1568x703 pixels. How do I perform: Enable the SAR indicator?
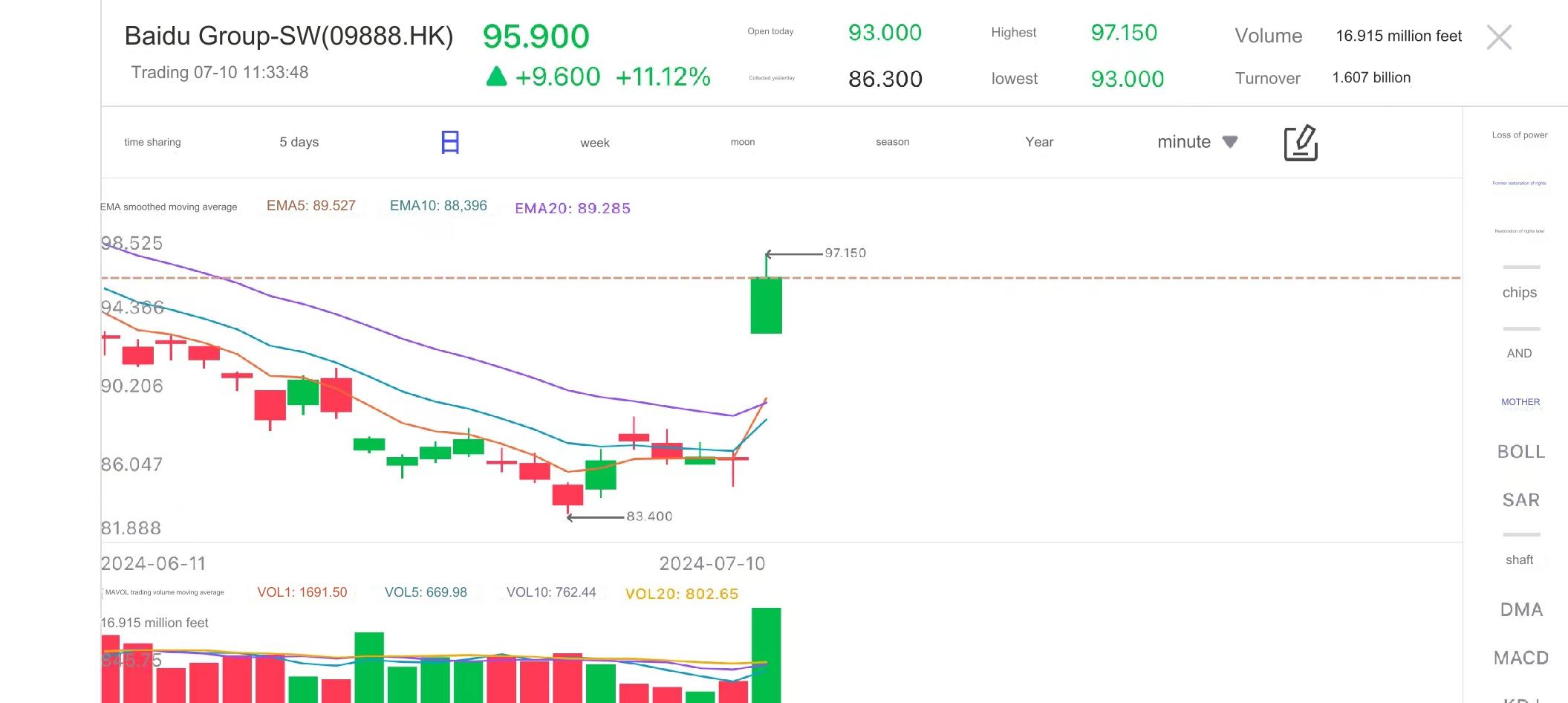pyautogui.click(x=1520, y=500)
